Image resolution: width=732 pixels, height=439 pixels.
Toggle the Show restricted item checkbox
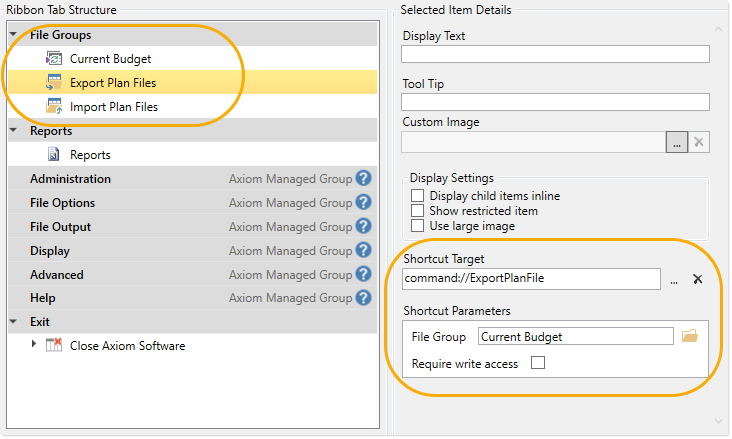coord(418,211)
